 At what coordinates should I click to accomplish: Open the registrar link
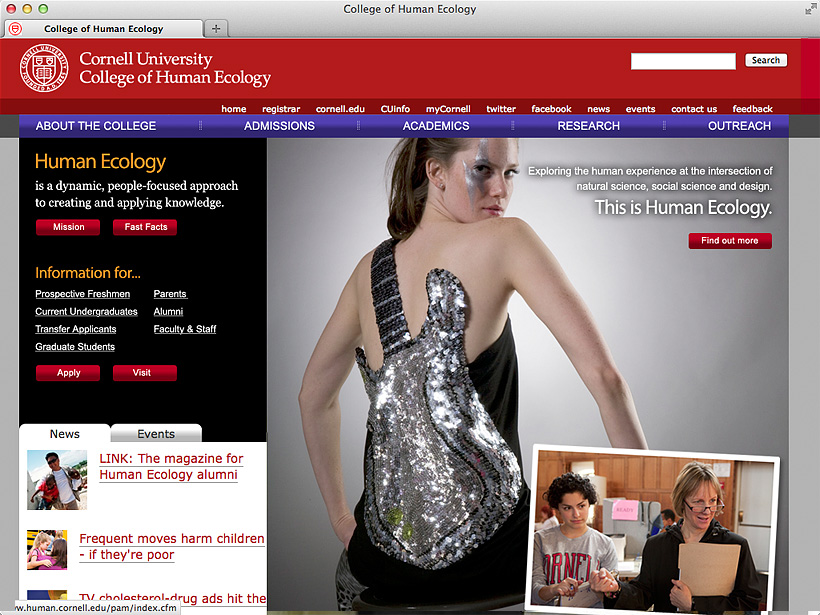point(281,109)
